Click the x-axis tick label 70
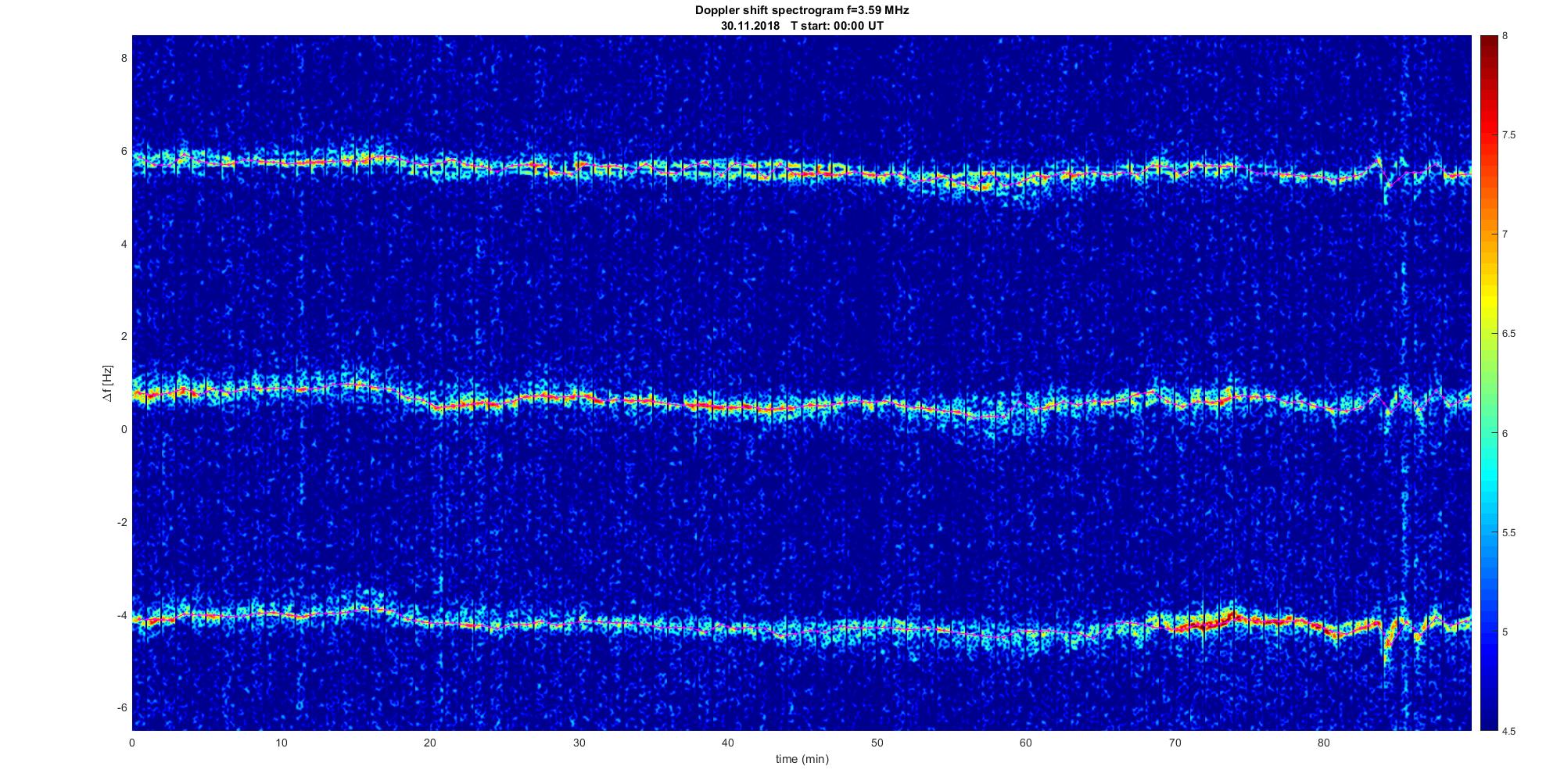This screenshot has width=1564, height=784. (1175, 742)
